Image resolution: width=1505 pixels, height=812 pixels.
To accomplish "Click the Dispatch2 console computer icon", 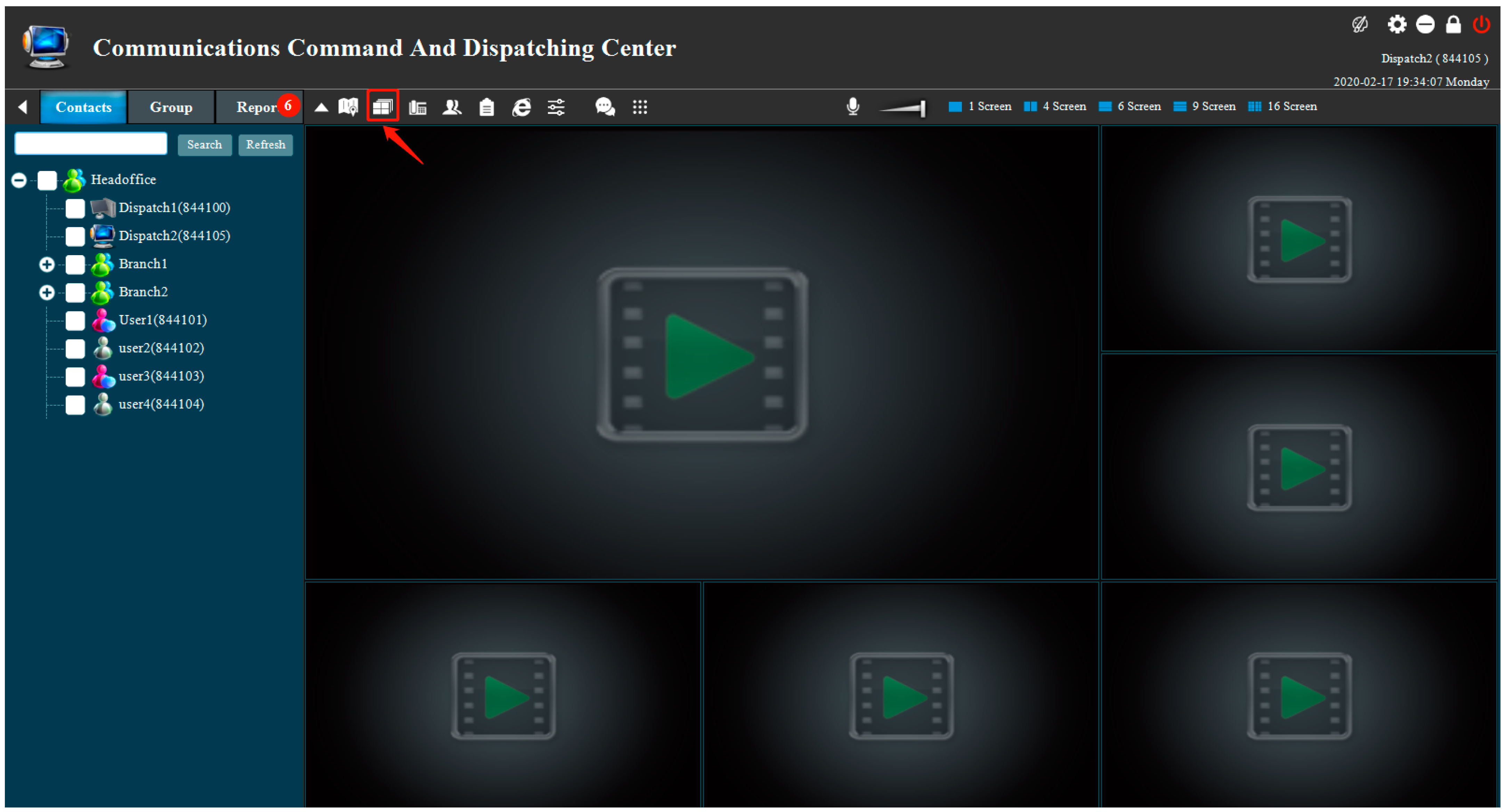I will (x=103, y=236).
